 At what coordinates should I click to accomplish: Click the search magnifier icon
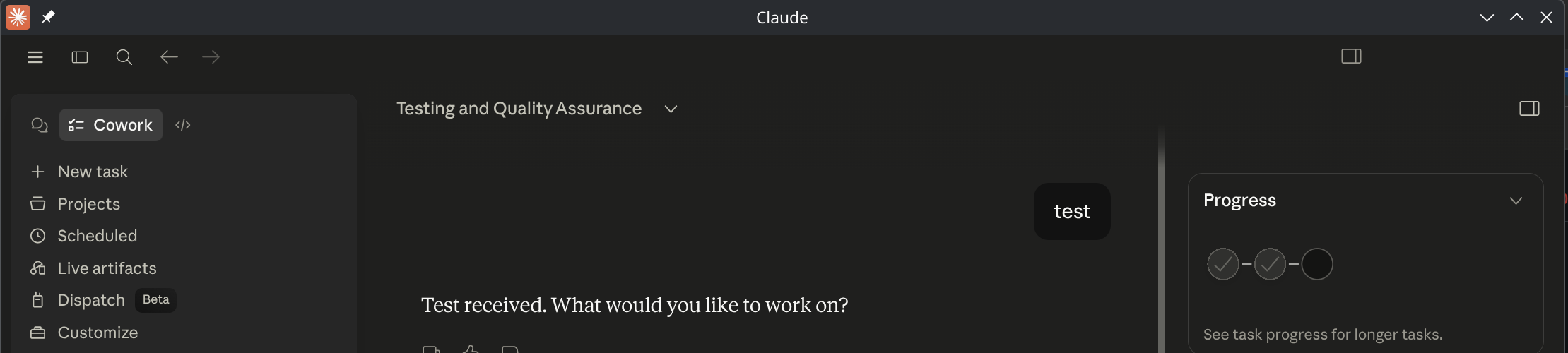click(124, 57)
